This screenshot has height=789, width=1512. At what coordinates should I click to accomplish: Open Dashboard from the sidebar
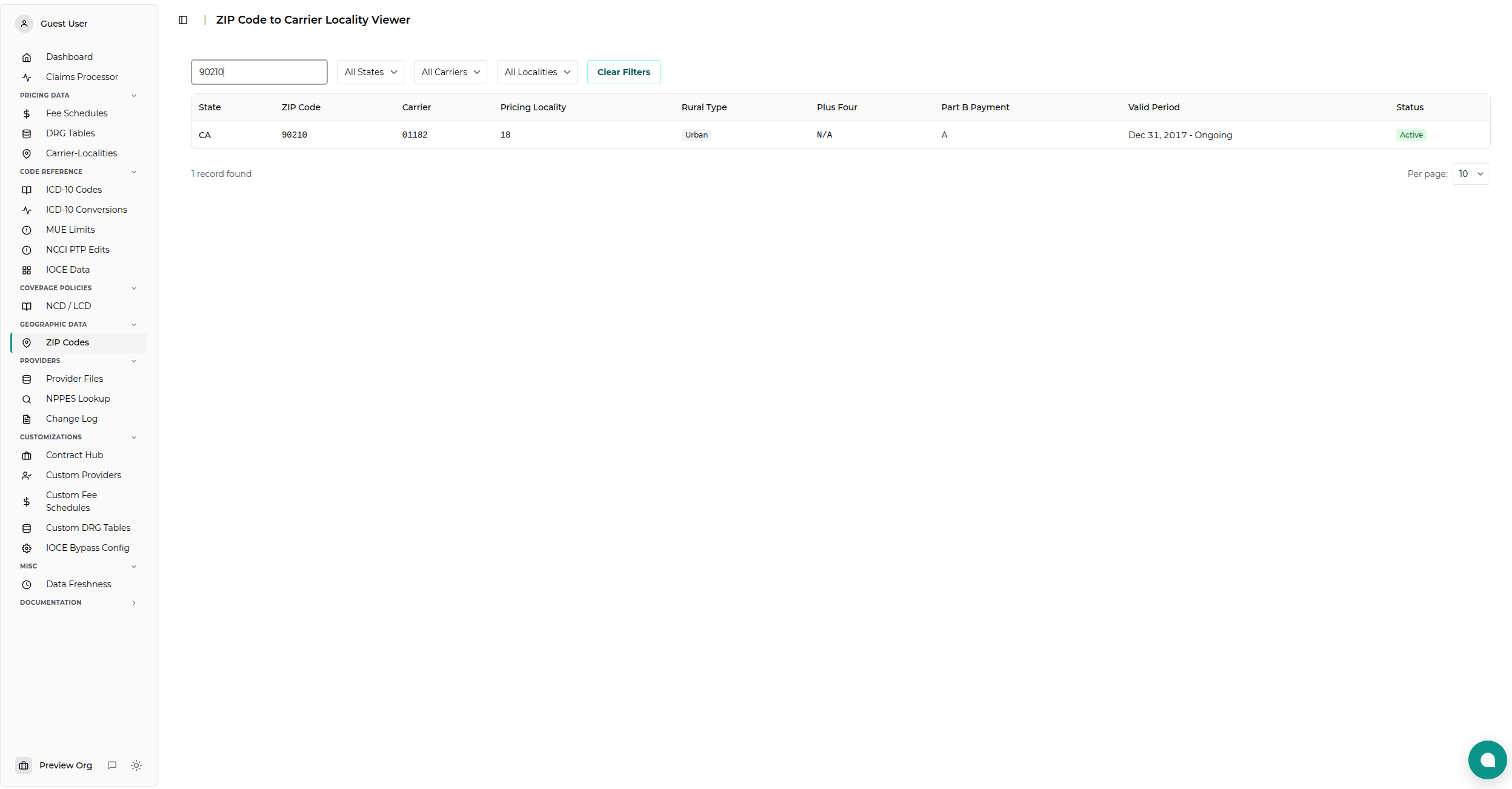(x=69, y=57)
